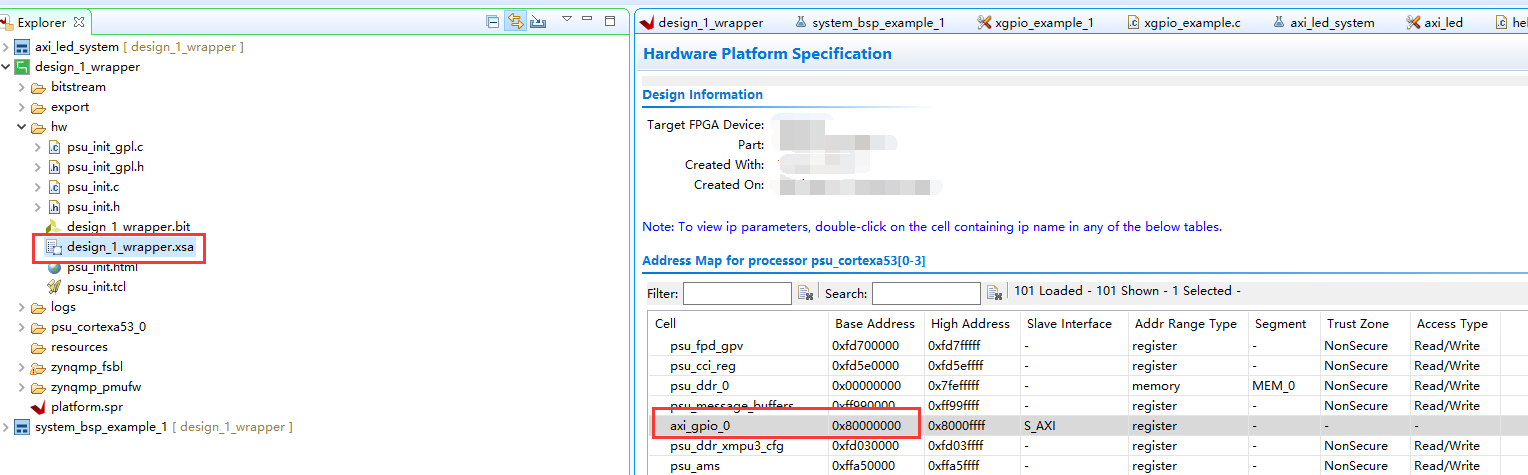The image size is (1528, 475).
Task: Expand the bitstream folder
Action: coord(22,87)
